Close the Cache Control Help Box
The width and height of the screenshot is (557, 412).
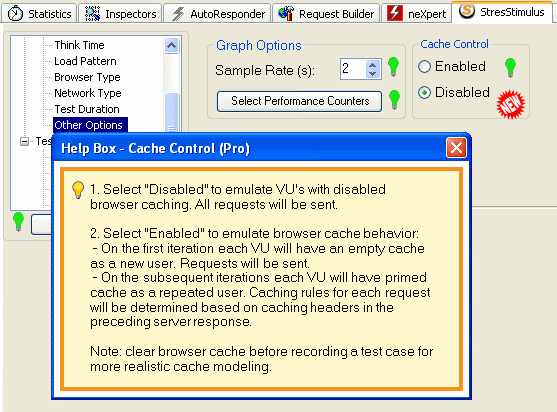click(456, 148)
